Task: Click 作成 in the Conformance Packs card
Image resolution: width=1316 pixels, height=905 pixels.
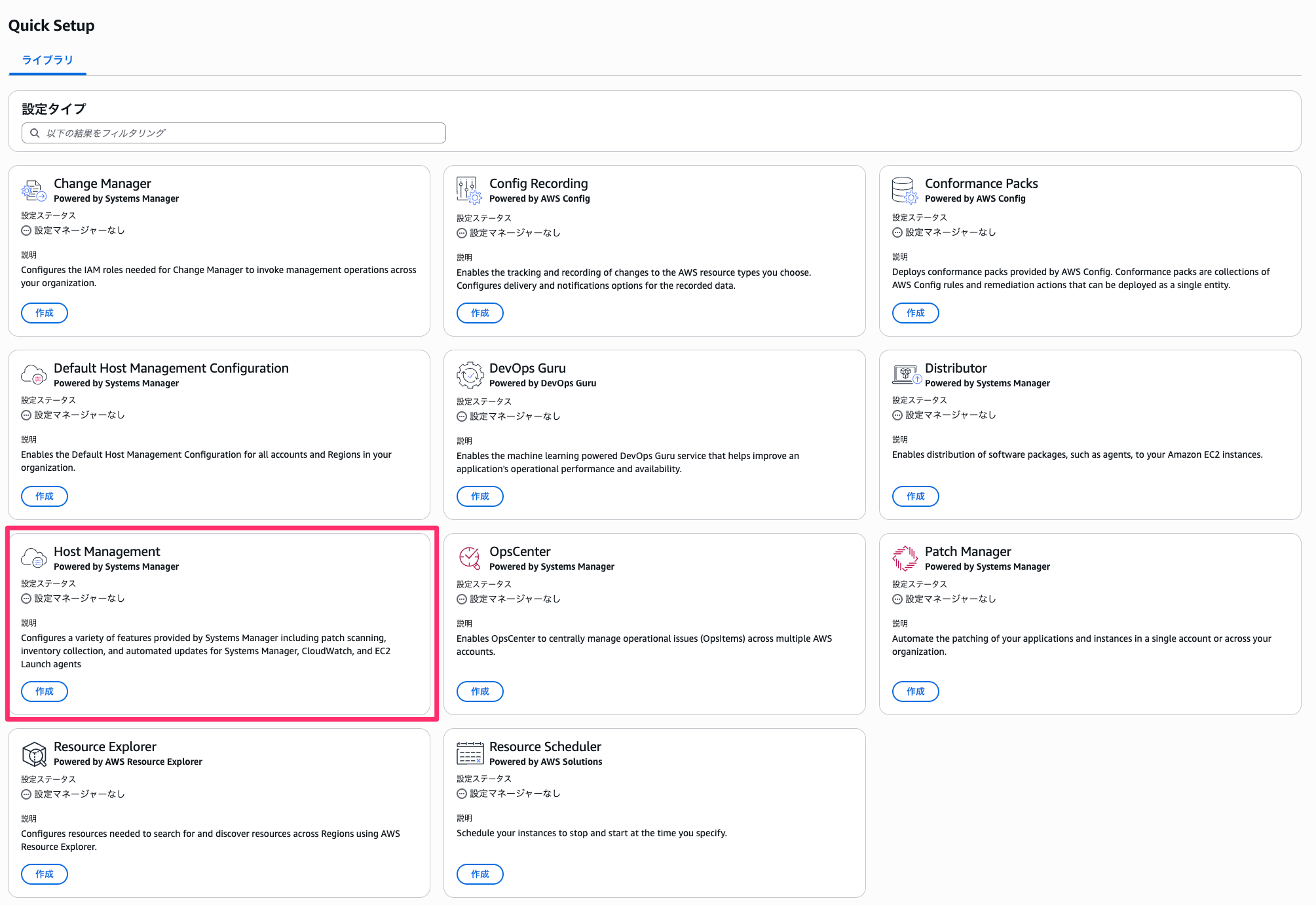Action: [916, 313]
